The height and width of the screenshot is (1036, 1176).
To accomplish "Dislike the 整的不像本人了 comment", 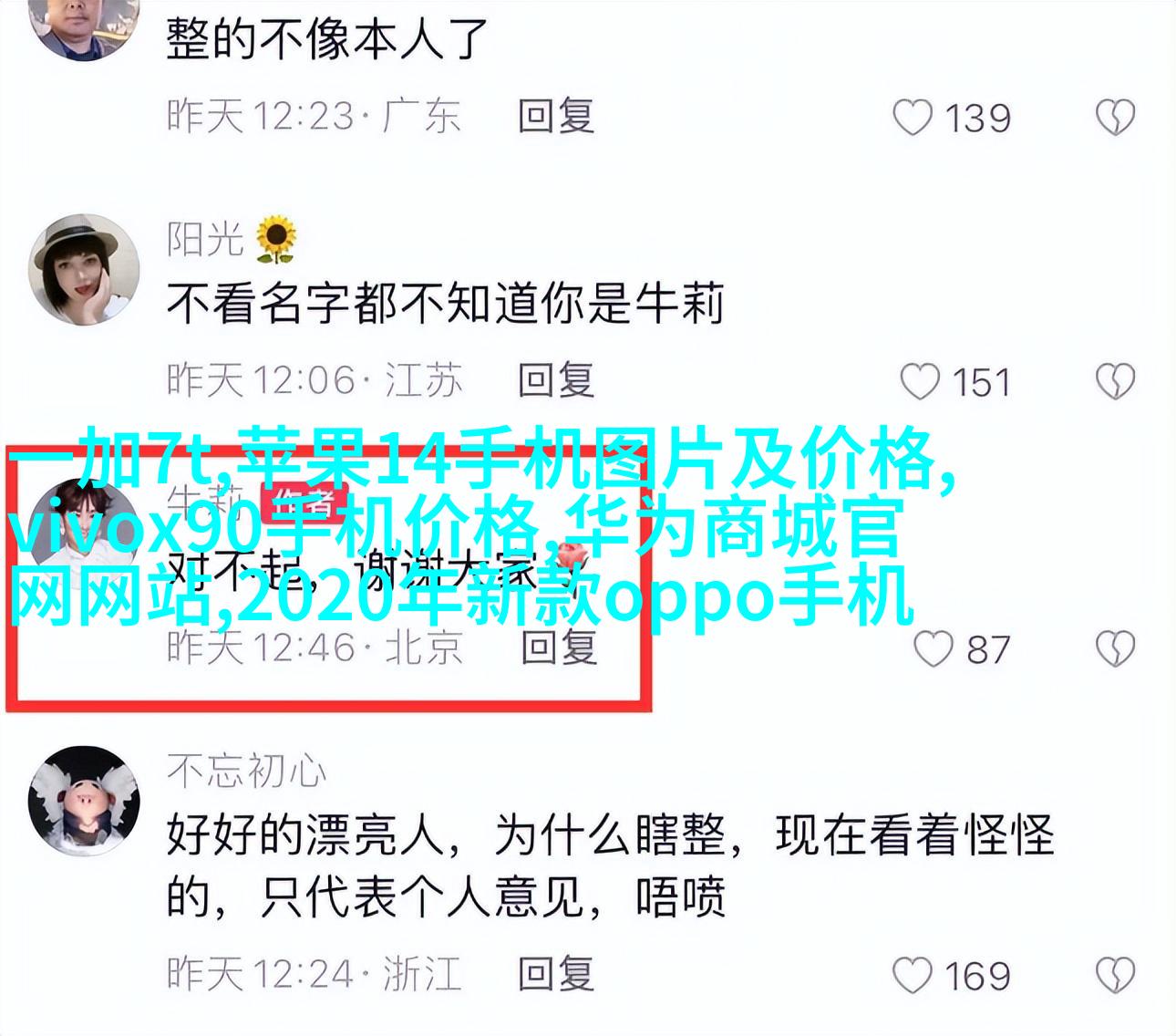I will (x=1115, y=118).
